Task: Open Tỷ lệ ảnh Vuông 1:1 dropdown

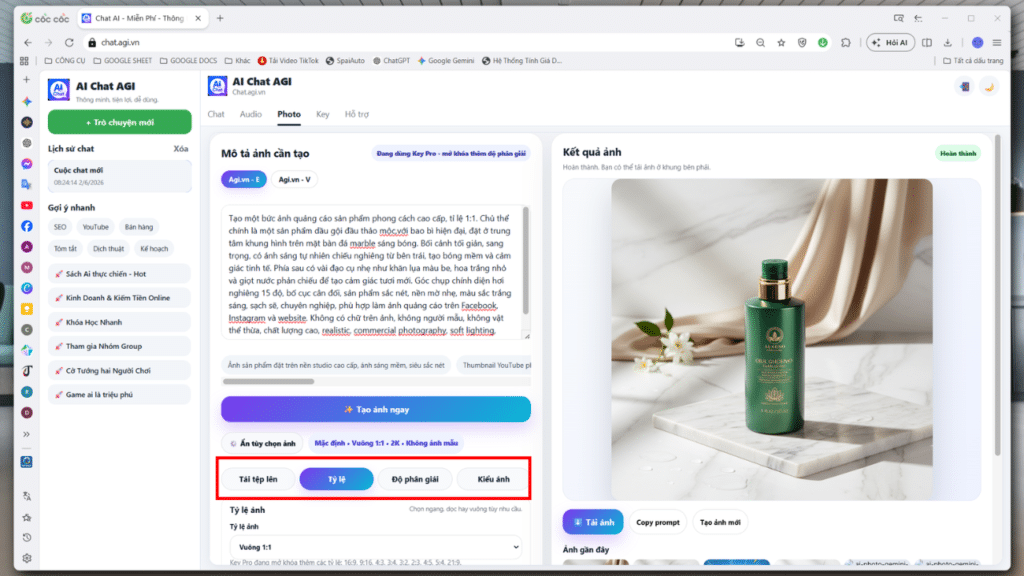Action: 376,547
